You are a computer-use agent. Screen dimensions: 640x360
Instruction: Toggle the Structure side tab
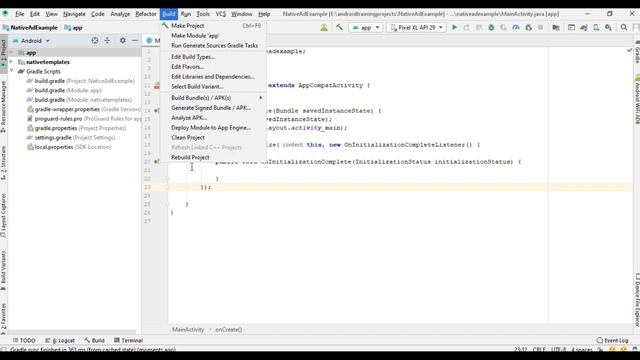tap(3, 163)
